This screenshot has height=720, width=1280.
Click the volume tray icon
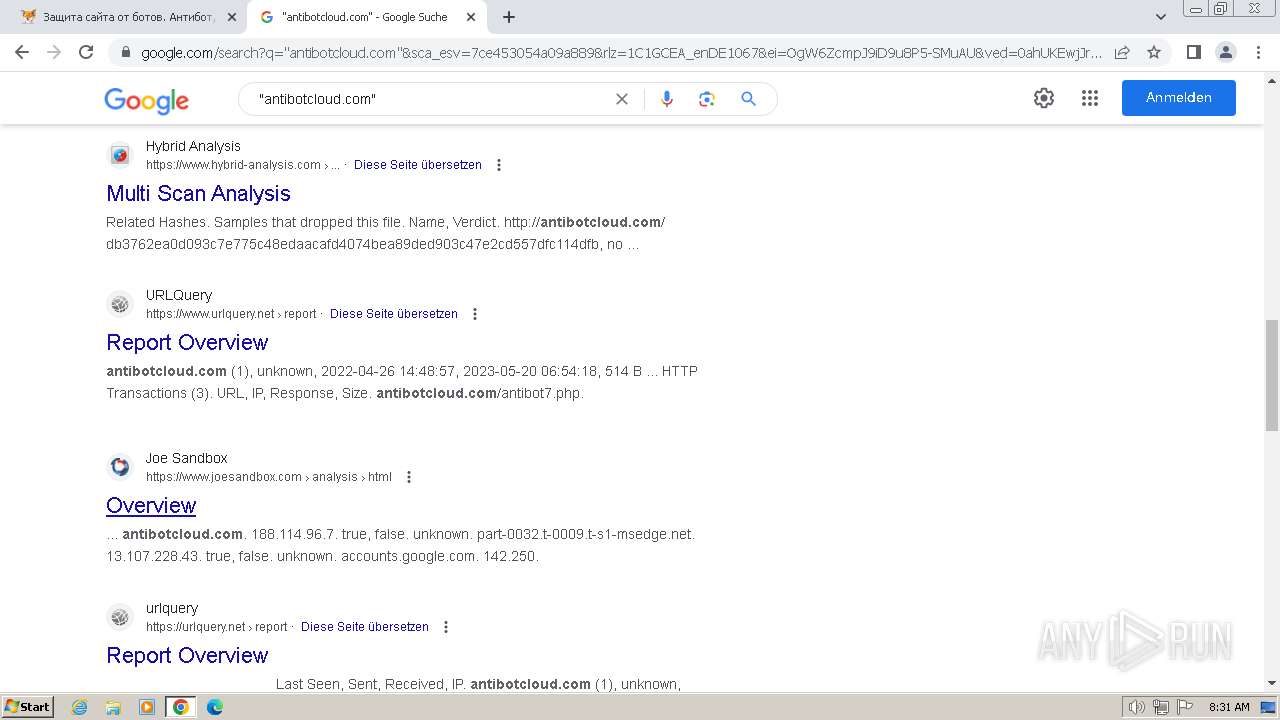click(1137, 707)
